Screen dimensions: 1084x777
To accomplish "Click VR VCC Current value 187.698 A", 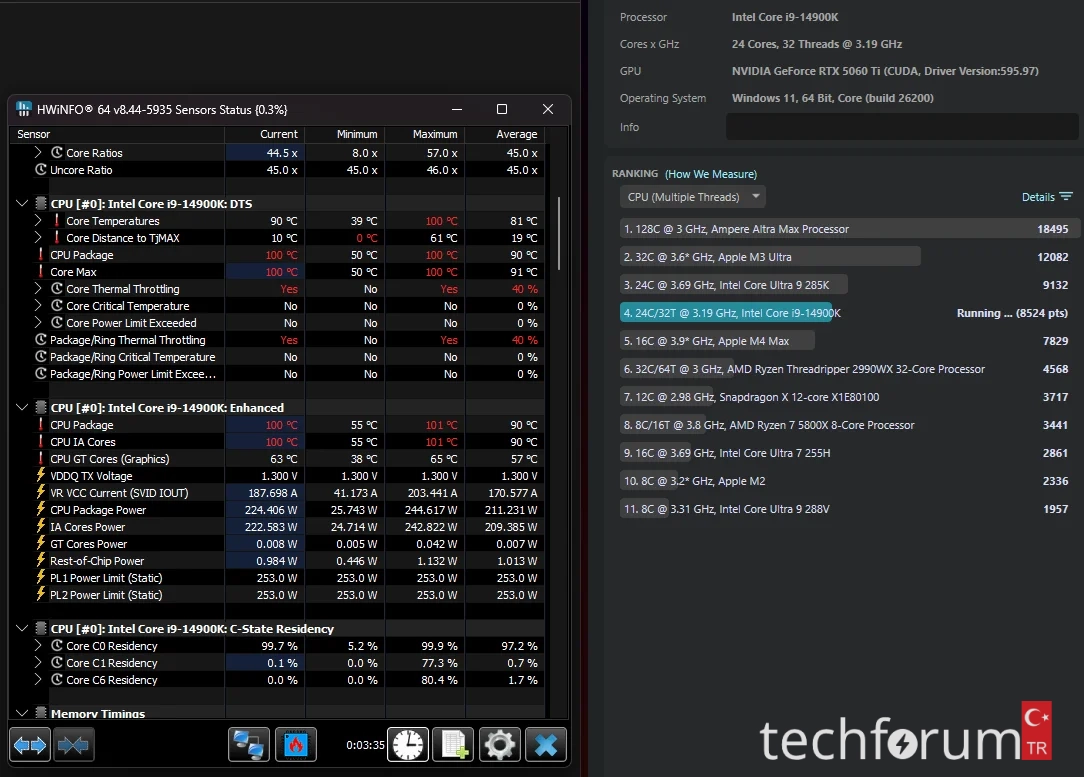I will point(272,493).
